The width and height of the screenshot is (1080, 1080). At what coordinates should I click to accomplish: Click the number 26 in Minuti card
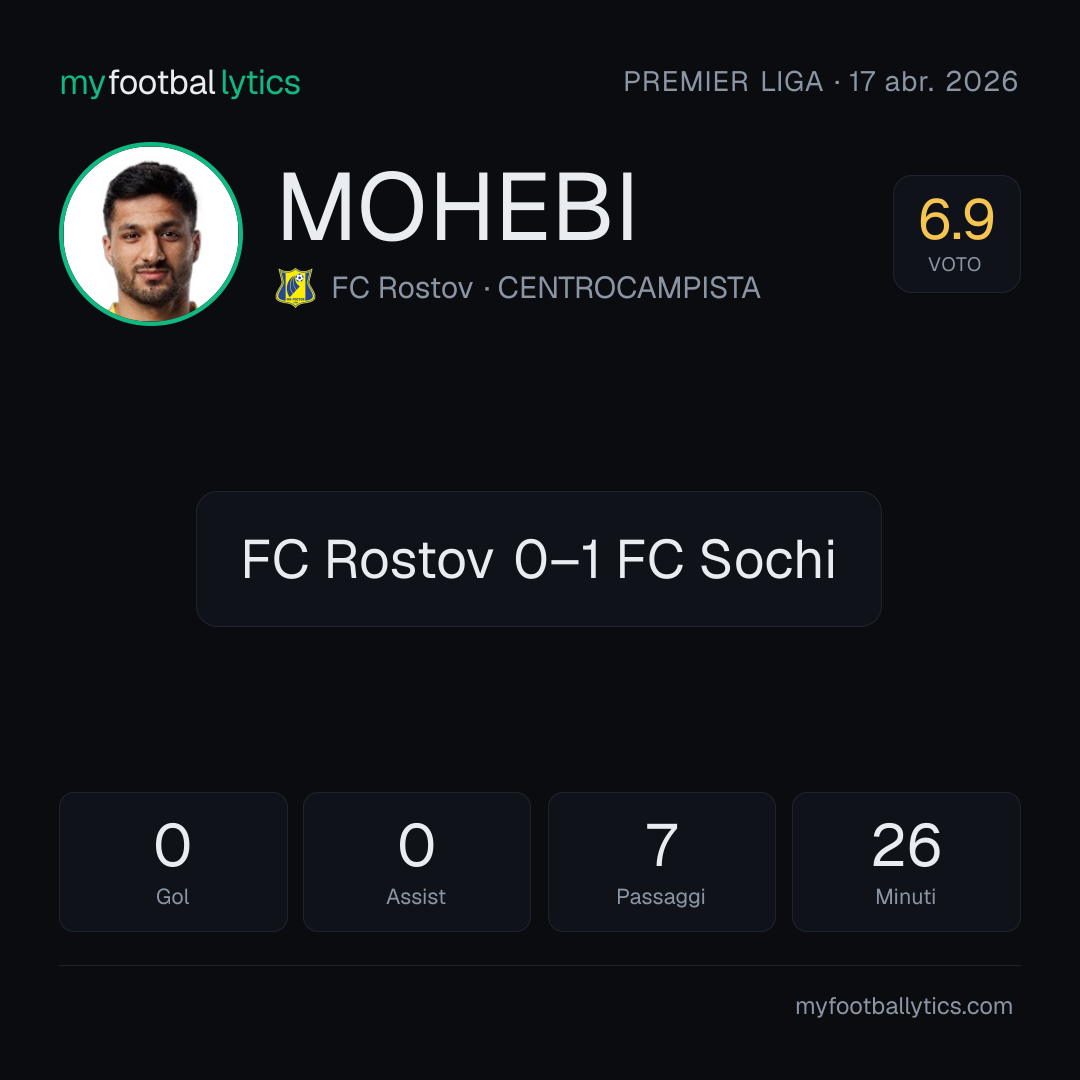(906, 845)
